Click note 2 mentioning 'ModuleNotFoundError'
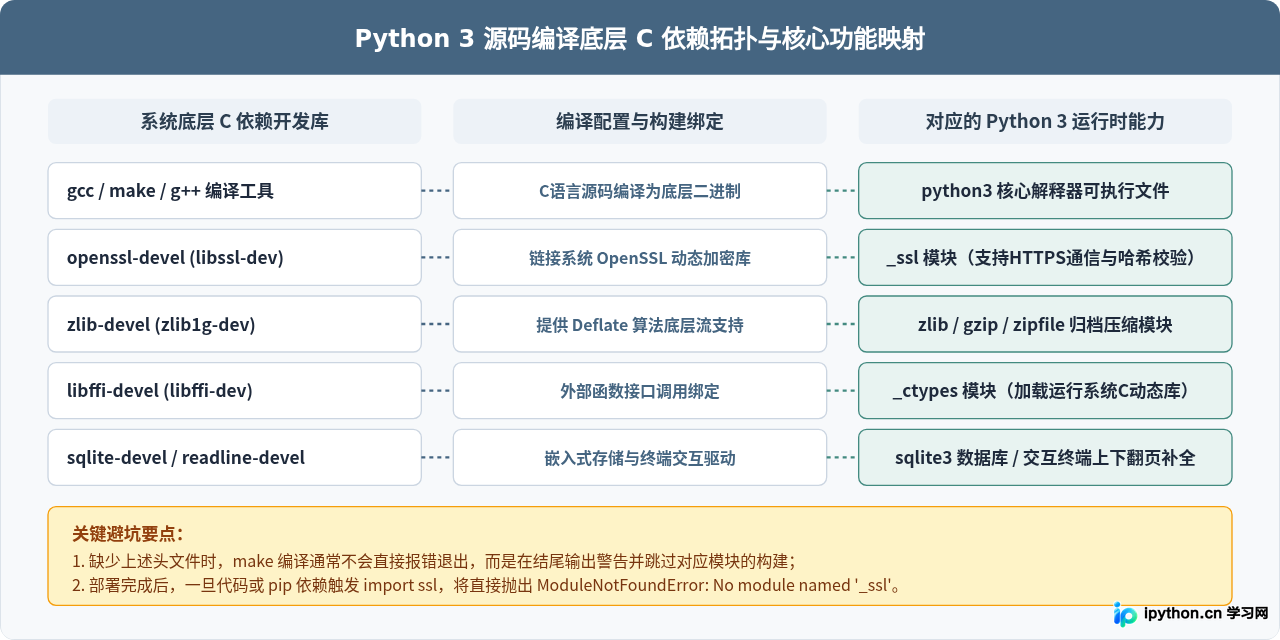This screenshot has height=640, width=1280. point(487,585)
